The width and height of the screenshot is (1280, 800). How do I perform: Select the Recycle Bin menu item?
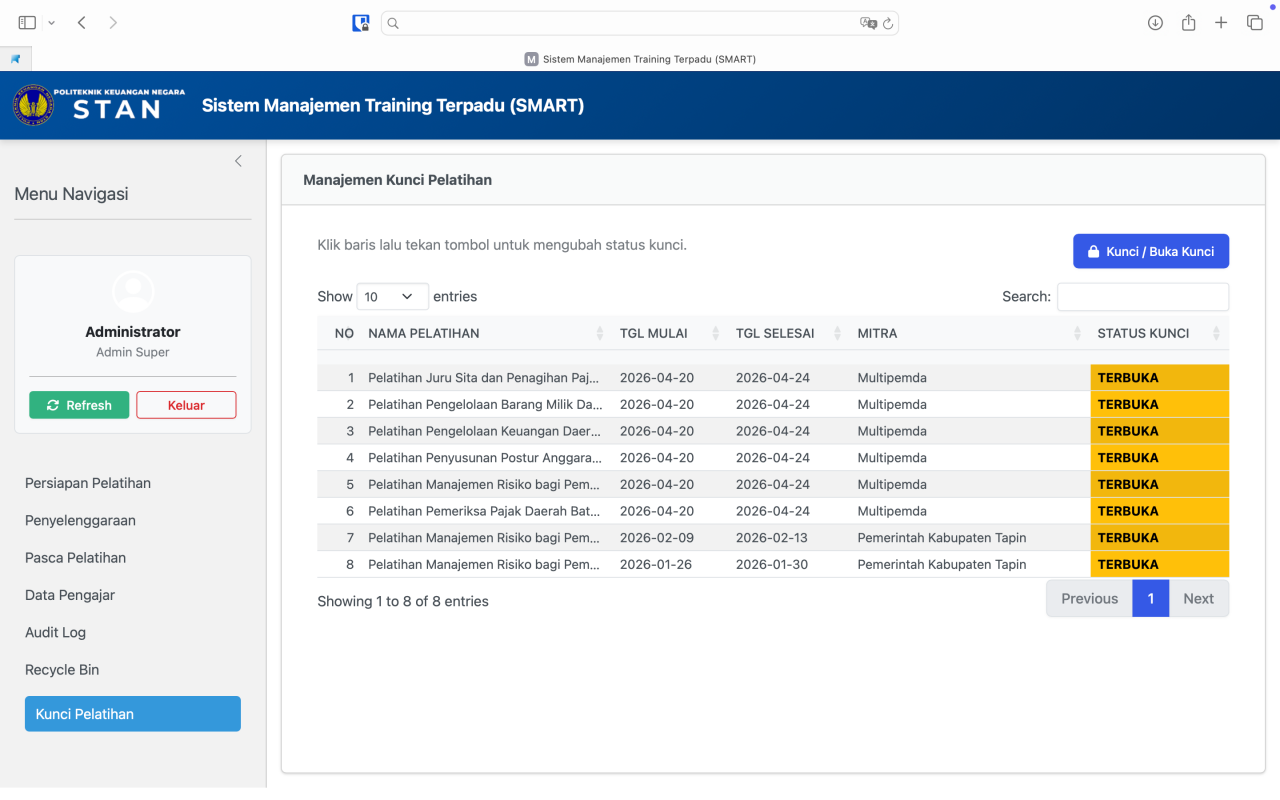coord(62,670)
